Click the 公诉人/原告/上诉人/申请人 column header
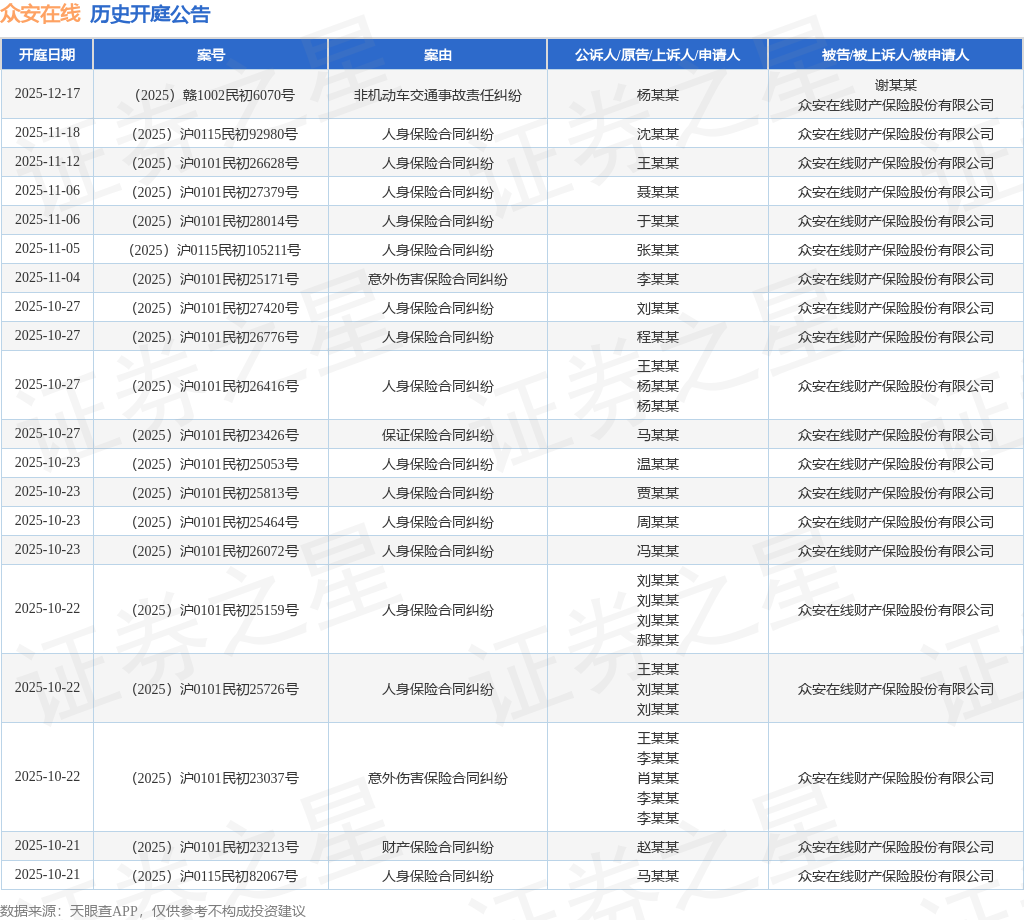This screenshot has width=1024, height=920. (x=658, y=55)
